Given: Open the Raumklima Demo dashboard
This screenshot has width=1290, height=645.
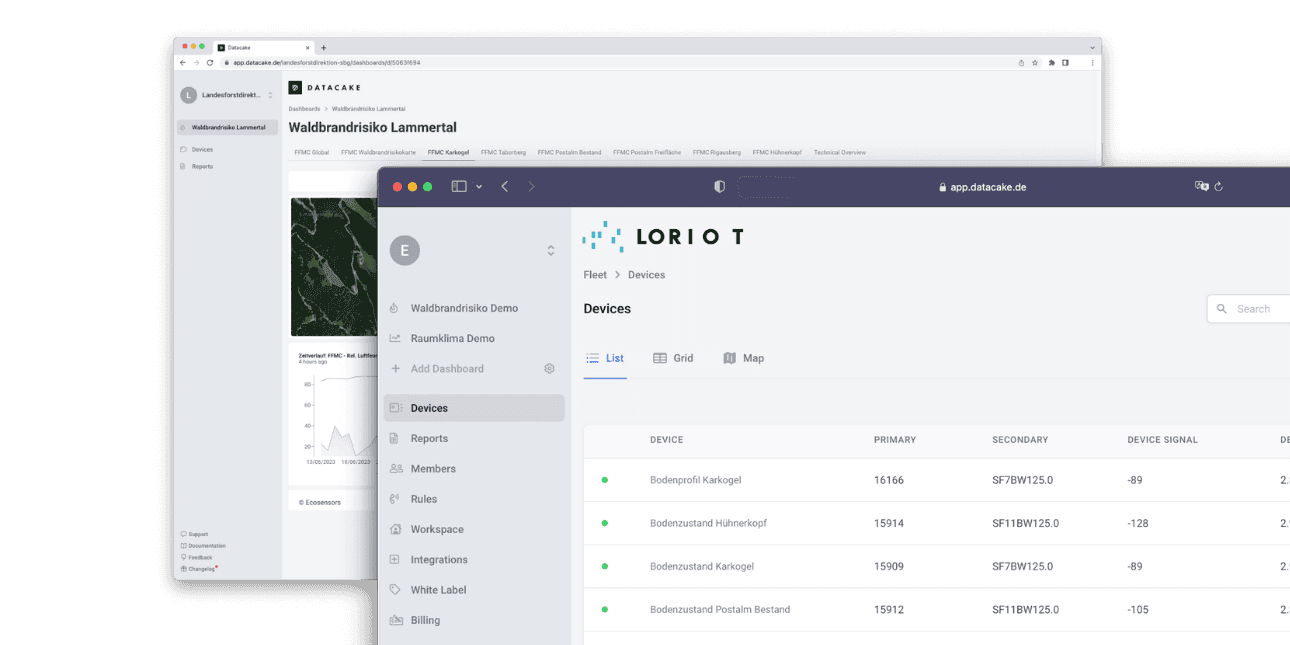Looking at the screenshot, I should 452,338.
